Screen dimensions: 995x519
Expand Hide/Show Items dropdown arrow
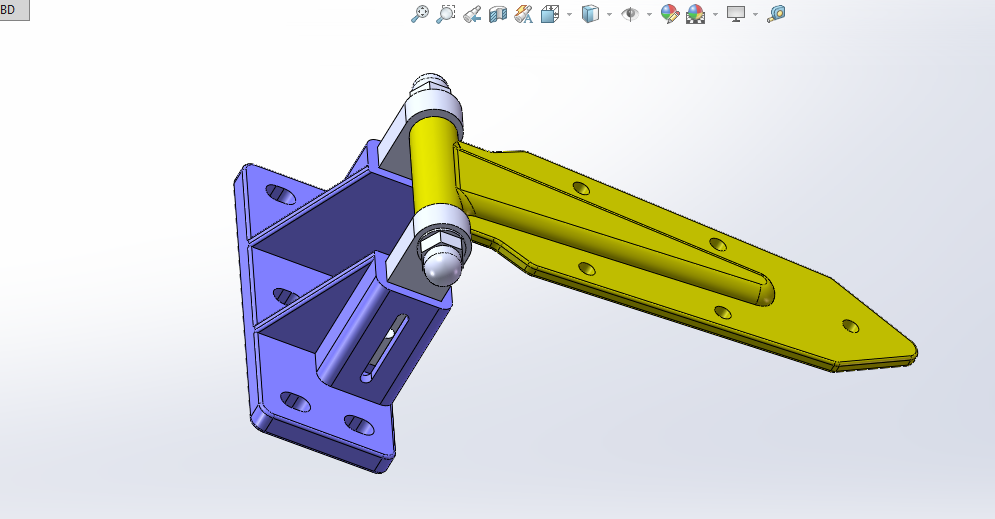[x=649, y=14]
